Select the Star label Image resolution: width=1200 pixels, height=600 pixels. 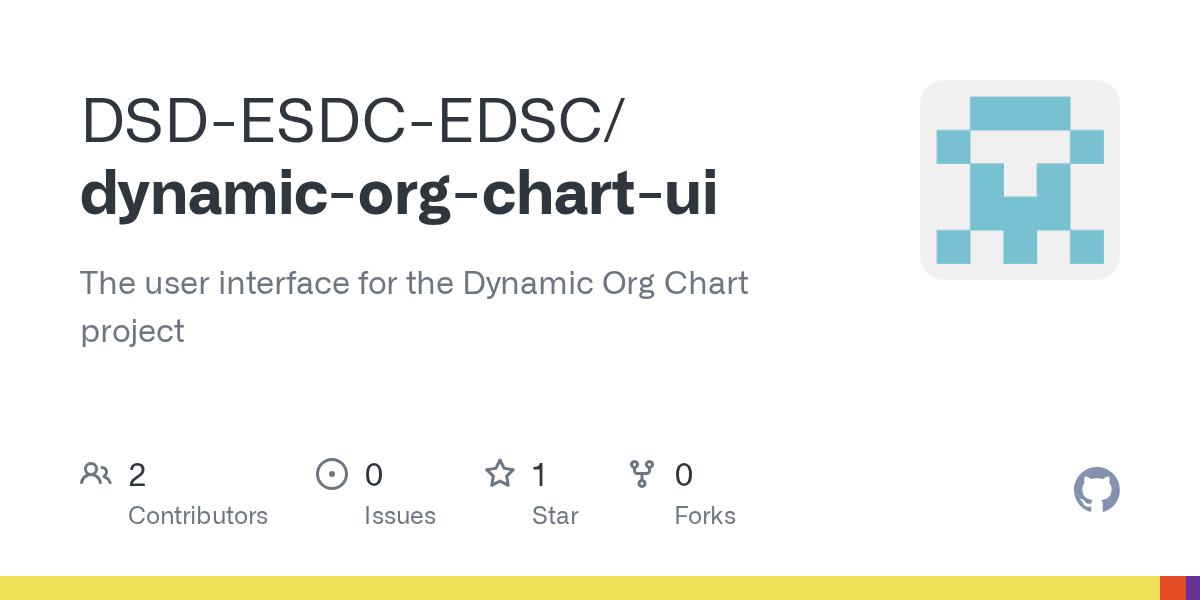tap(555, 516)
